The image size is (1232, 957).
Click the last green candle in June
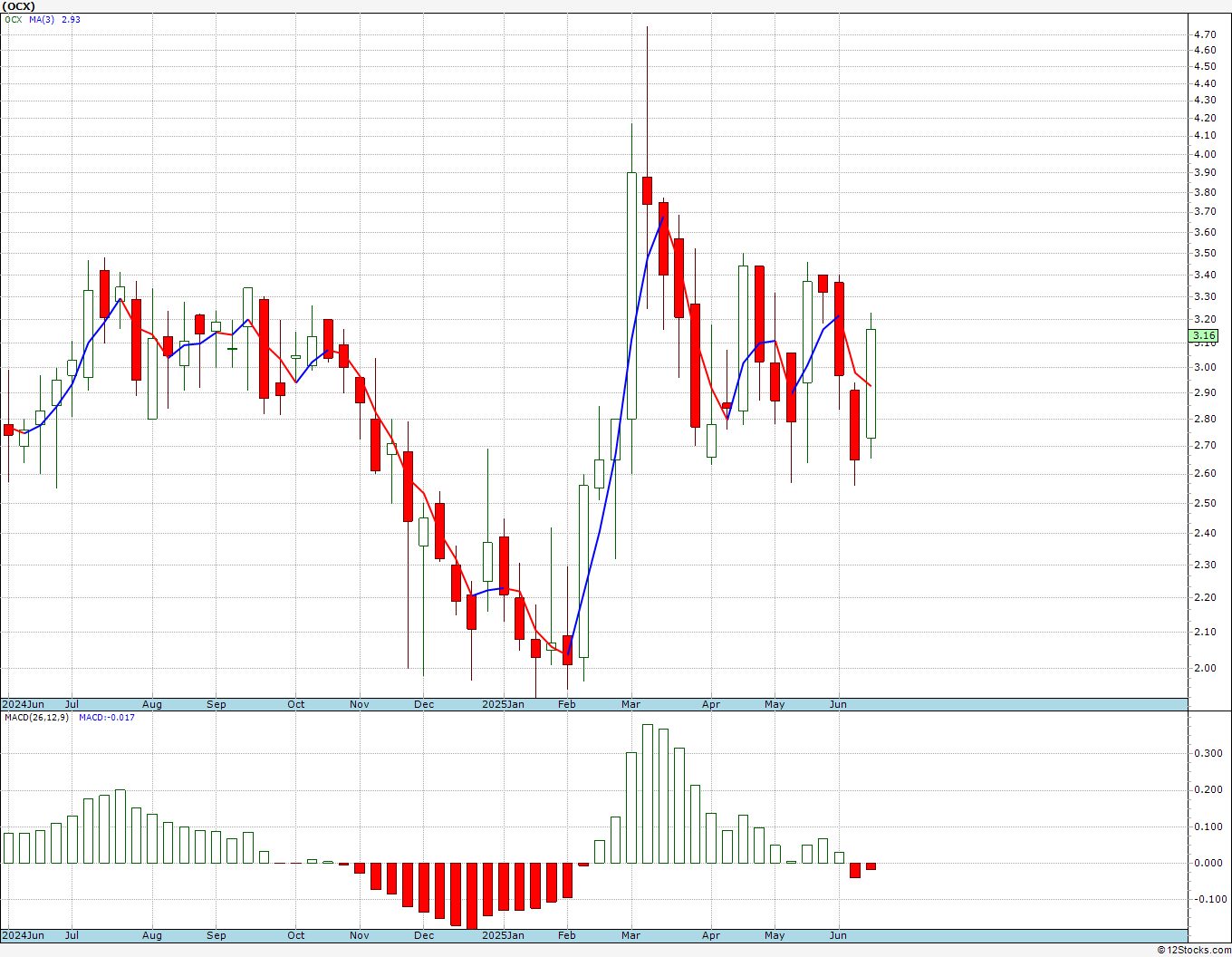871,383
